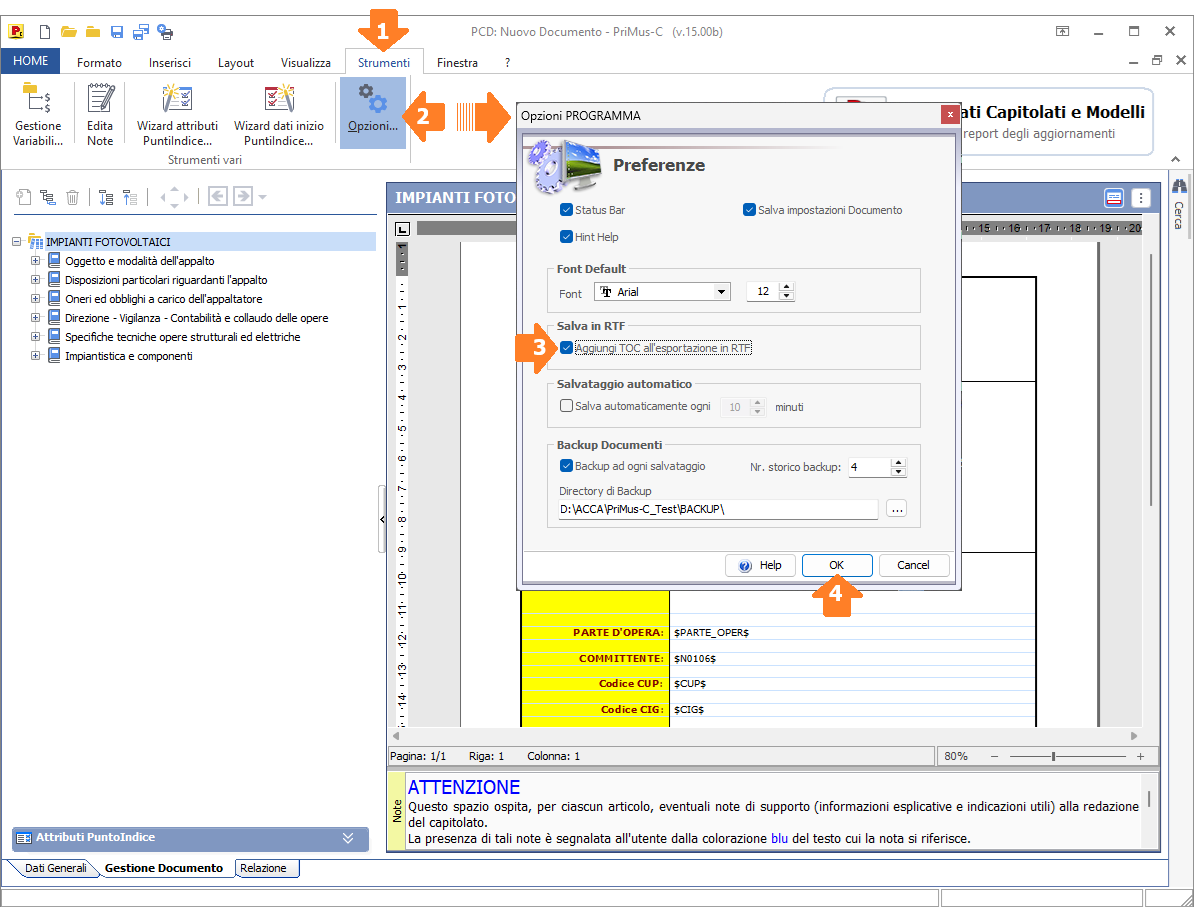Click the Help button in the dialog

(x=760, y=565)
